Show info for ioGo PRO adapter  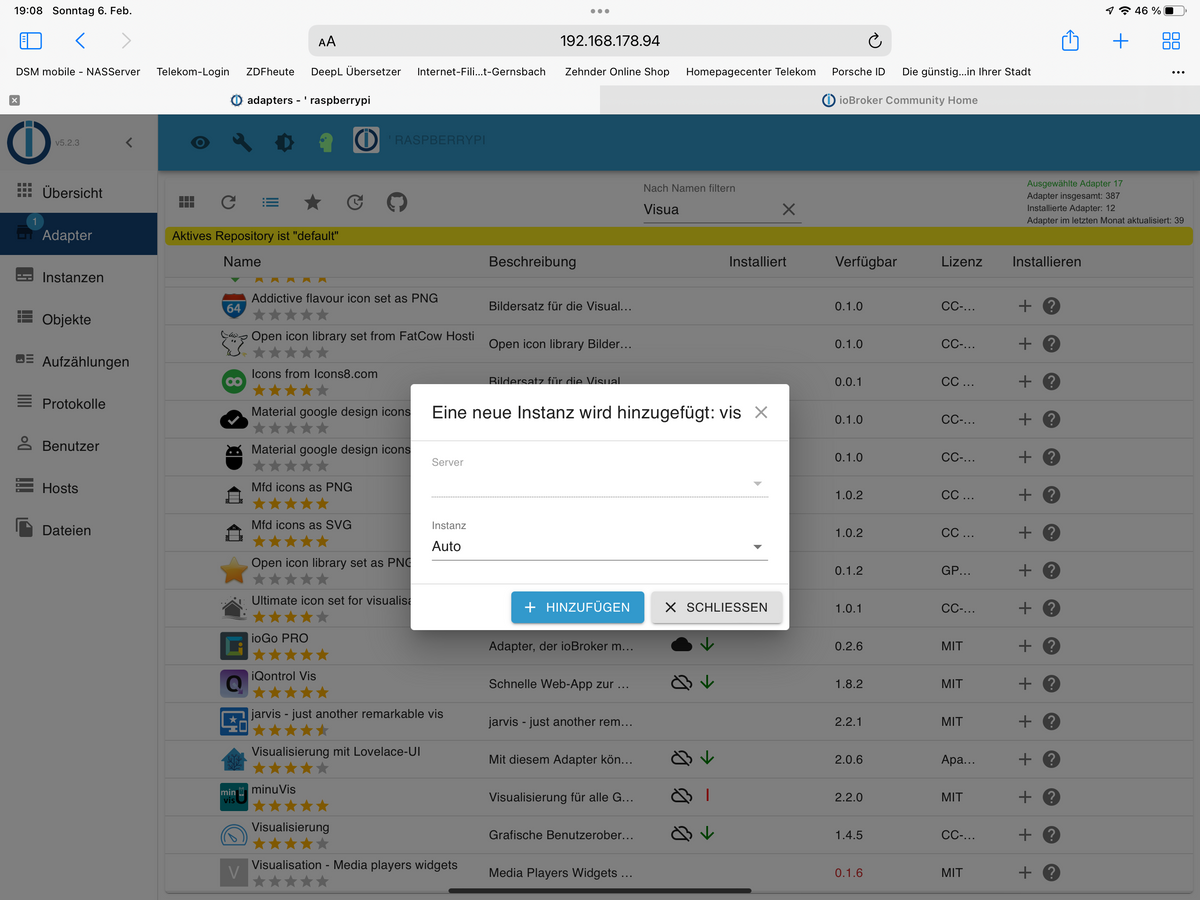tap(1051, 646)
